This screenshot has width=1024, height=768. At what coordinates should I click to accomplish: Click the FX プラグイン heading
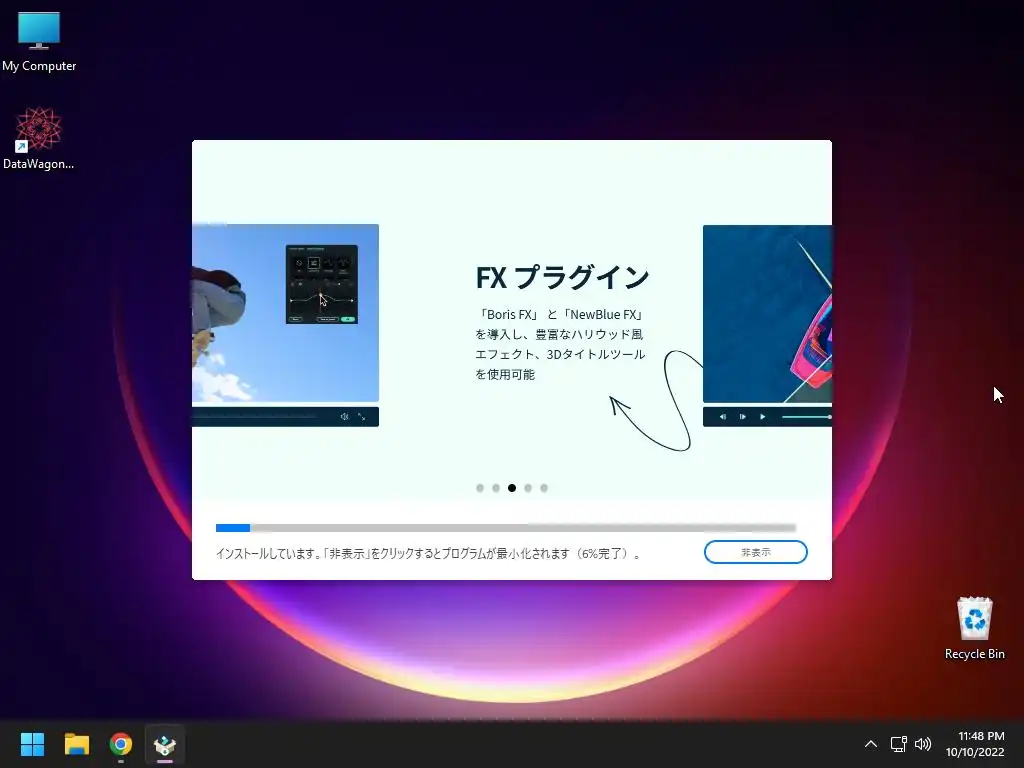click(x=562, y=277)
